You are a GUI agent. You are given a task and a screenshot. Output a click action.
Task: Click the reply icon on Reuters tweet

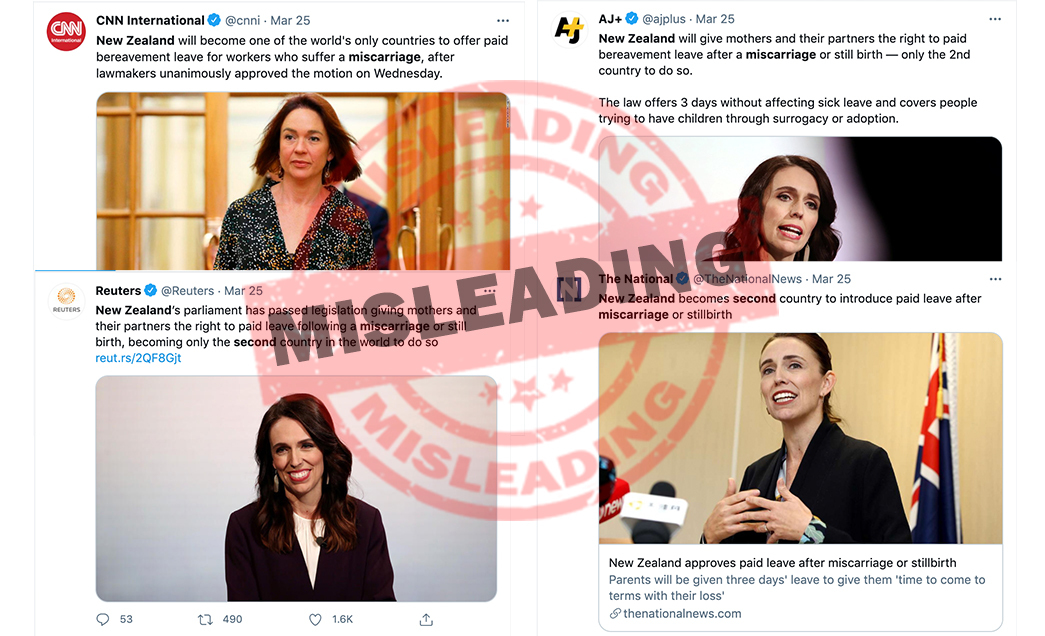point(103,619)
